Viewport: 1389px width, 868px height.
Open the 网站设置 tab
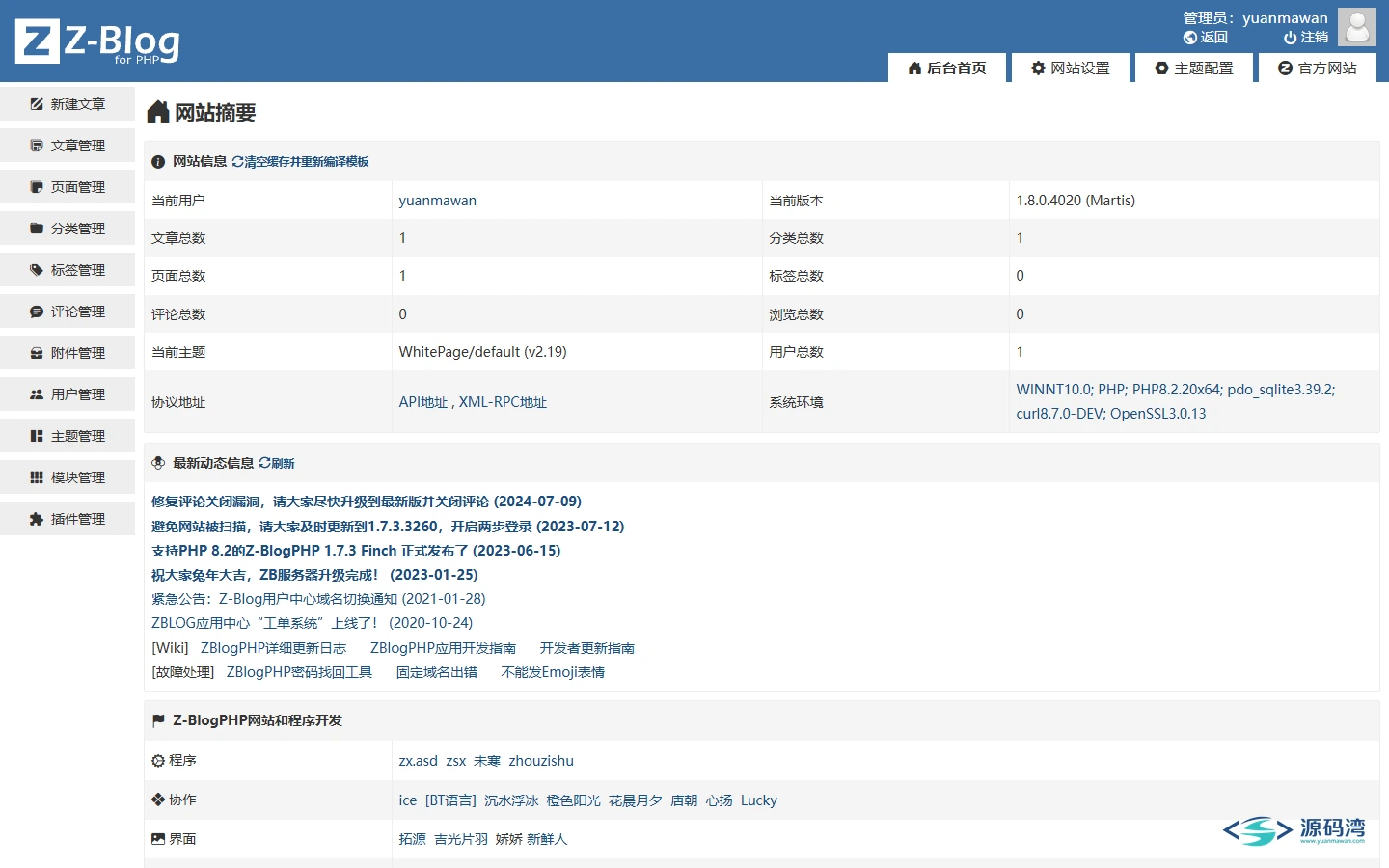pyautogui.click(x=1071, y=68)
